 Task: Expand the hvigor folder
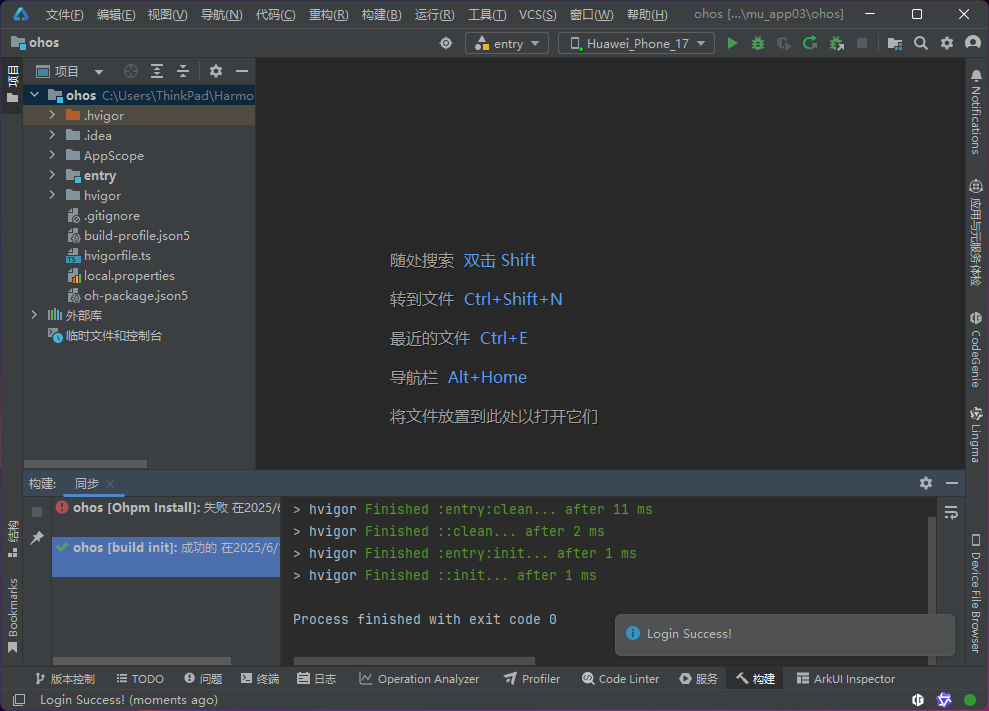click(52, 195)
